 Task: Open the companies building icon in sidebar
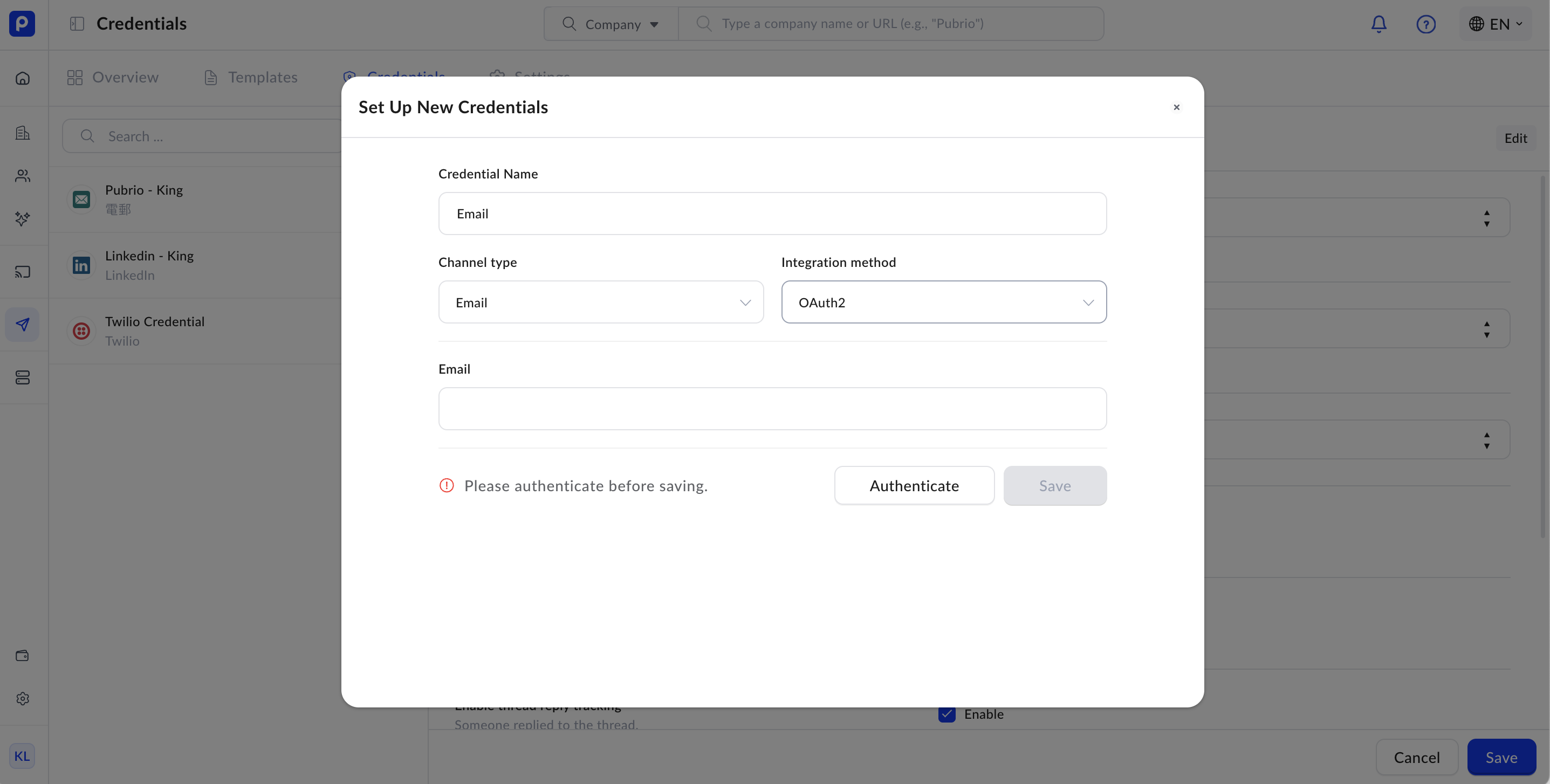pyautogui.click(x=23, y=132)
